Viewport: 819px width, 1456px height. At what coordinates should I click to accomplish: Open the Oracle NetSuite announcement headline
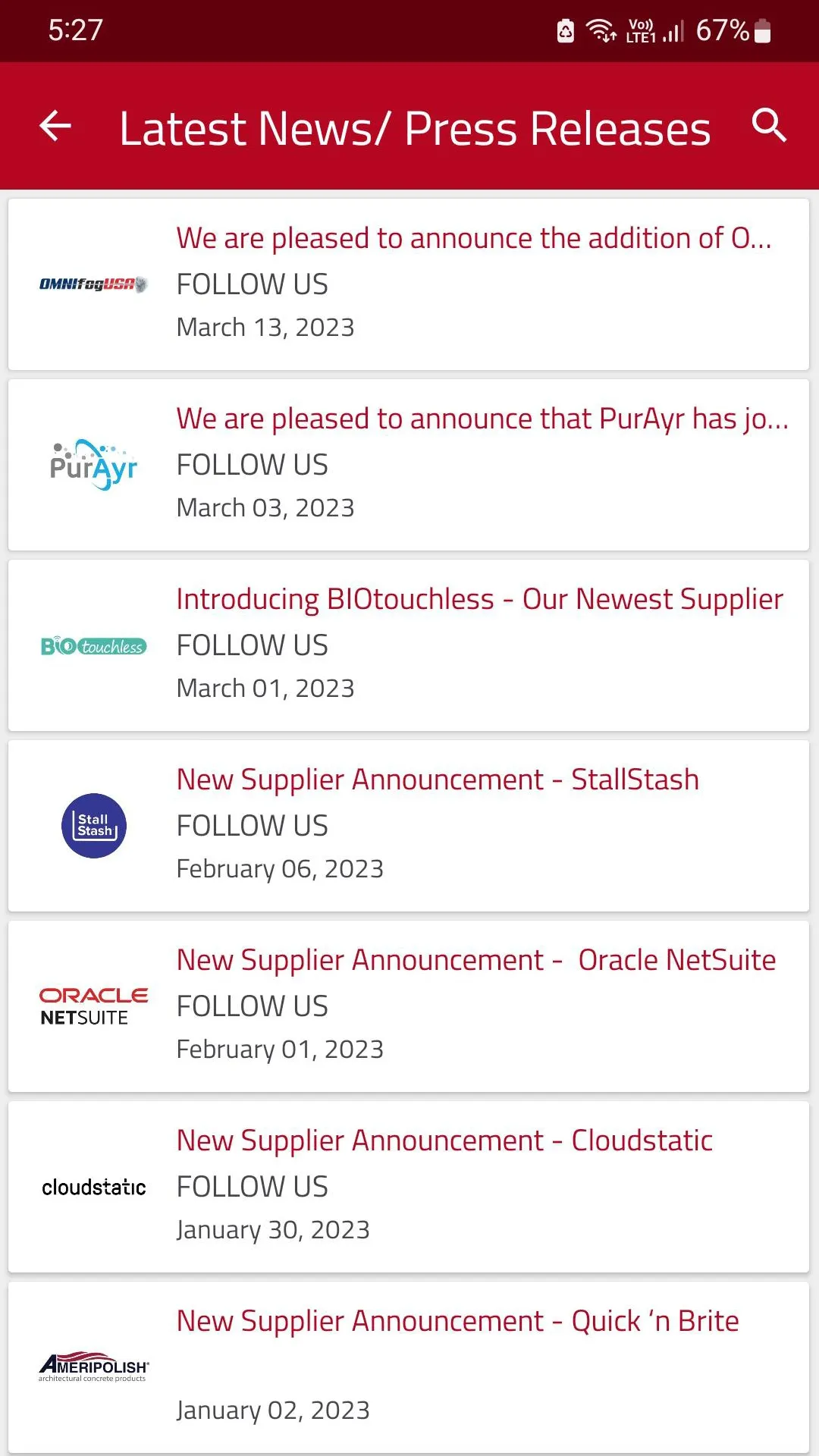[x=476, y=960]
